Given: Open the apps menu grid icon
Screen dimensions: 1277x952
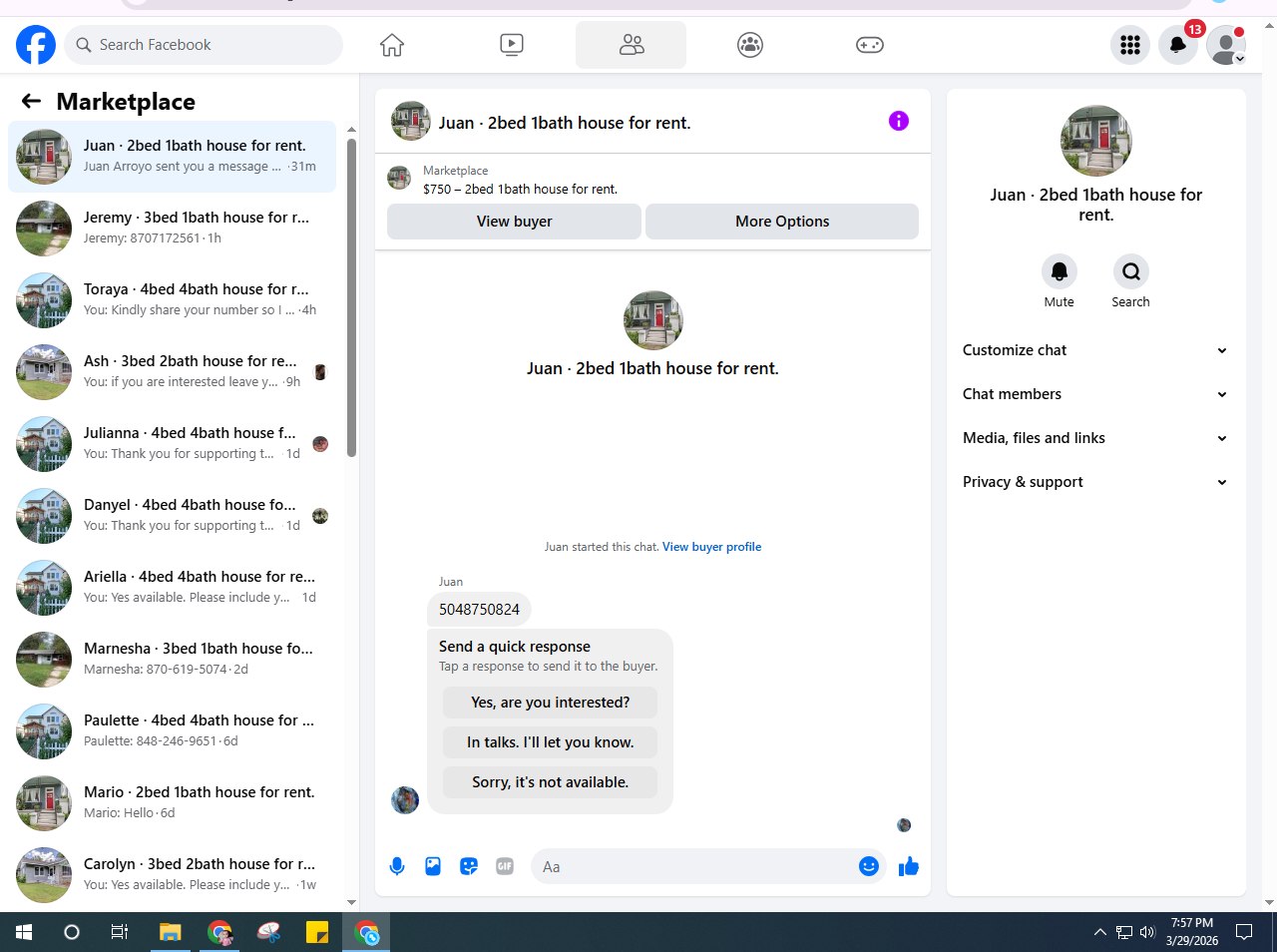Looking at the screenshot, I should [1130, 45].
